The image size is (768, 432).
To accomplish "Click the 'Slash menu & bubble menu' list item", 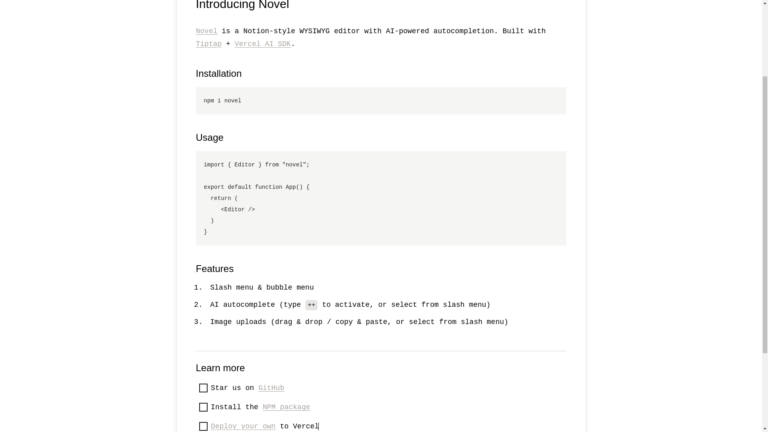I will click(261, 288).
